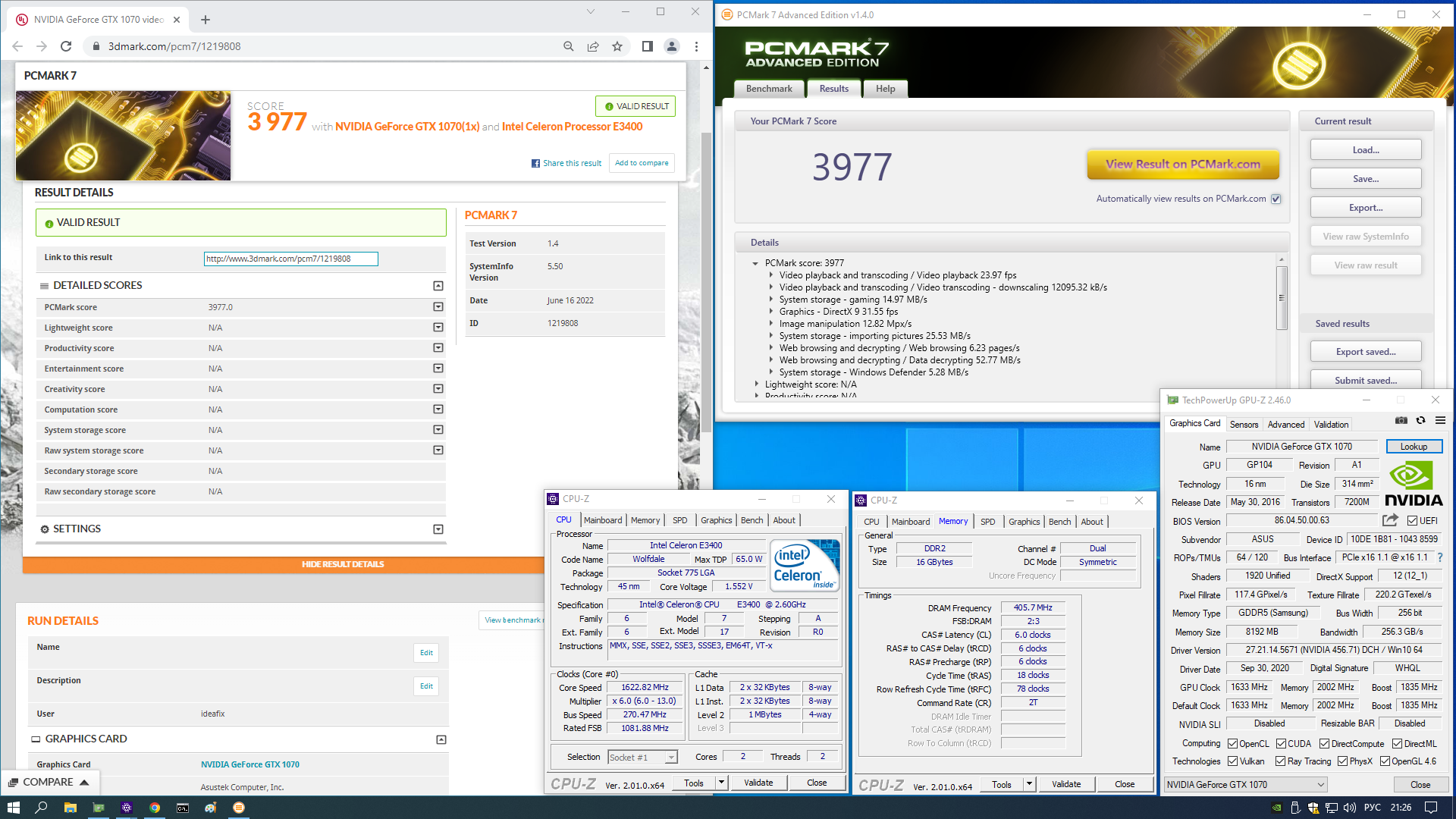The image size is (1456, 819).
Task: Click Validate in the left CPU-Z window
Action: pyautogui.click(x=758, y=783)
